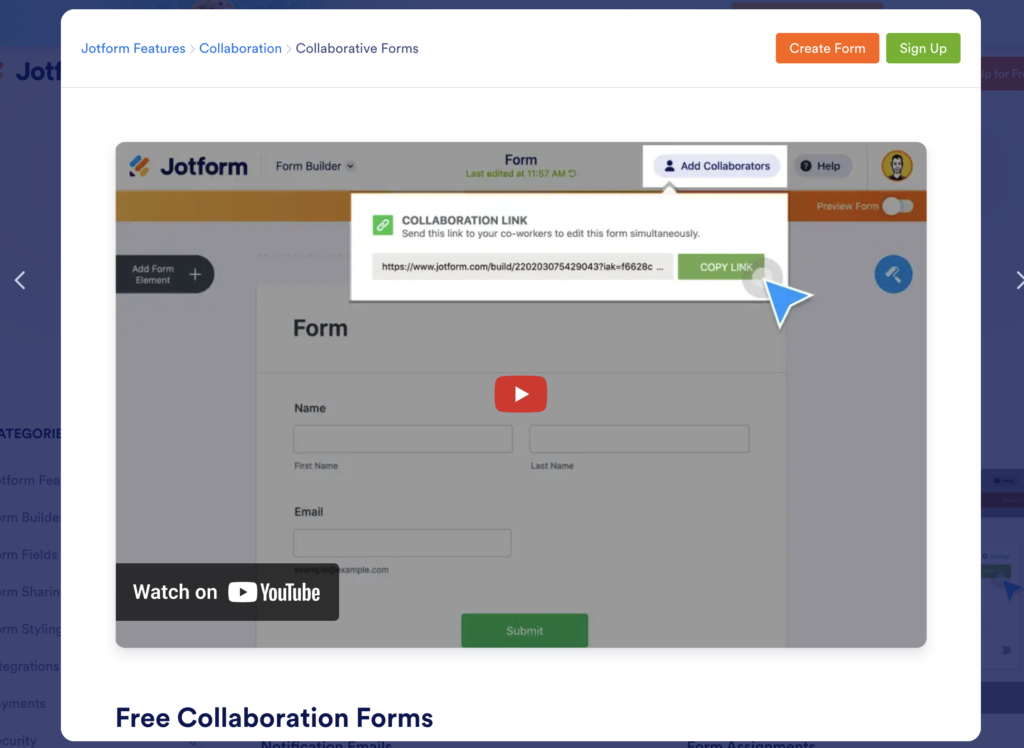Click the green Submit button in the form
1024x748 pixels.
tap(524, 630)
